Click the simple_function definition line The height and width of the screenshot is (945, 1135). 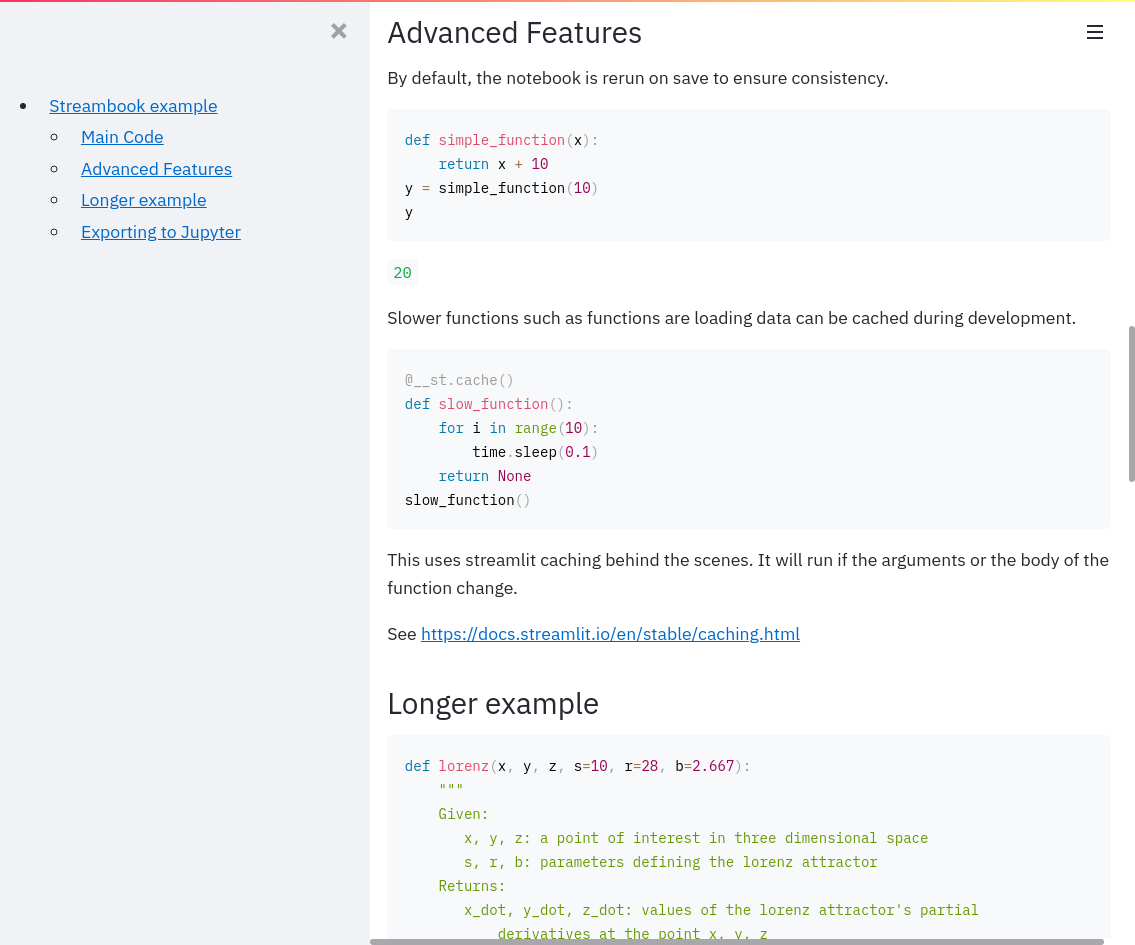501,140
